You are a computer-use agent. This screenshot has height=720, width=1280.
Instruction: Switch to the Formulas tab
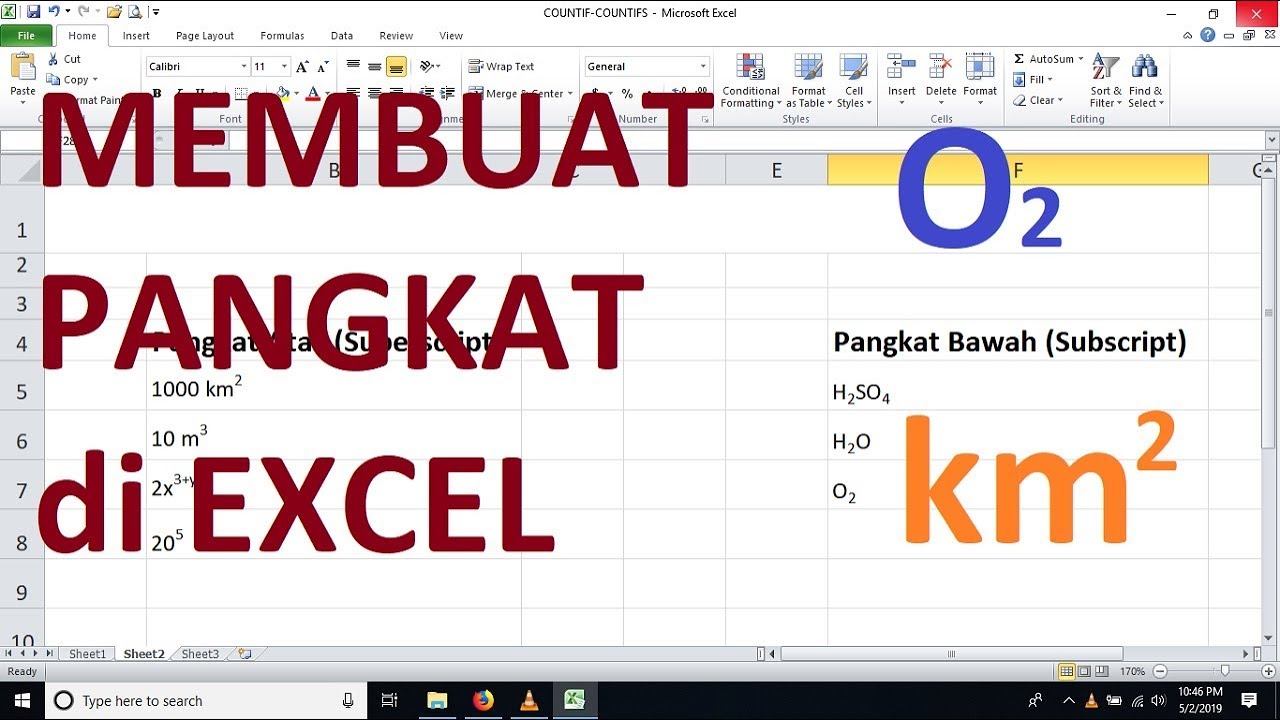coord(282,35)
